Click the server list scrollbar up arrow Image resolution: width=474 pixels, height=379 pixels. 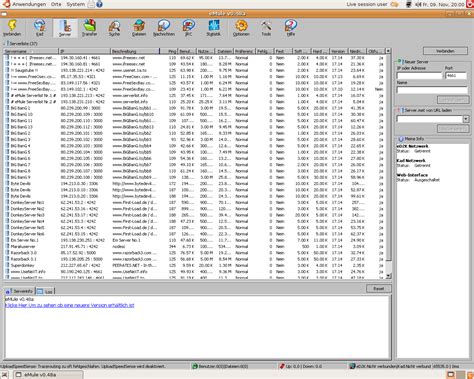tap(388, 51)
